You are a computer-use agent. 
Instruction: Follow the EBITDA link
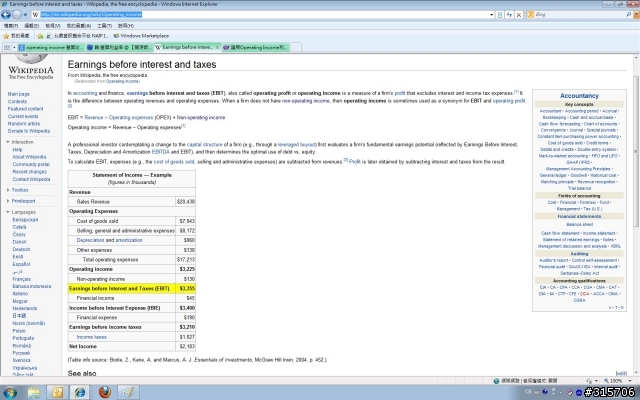click(160, 152)
